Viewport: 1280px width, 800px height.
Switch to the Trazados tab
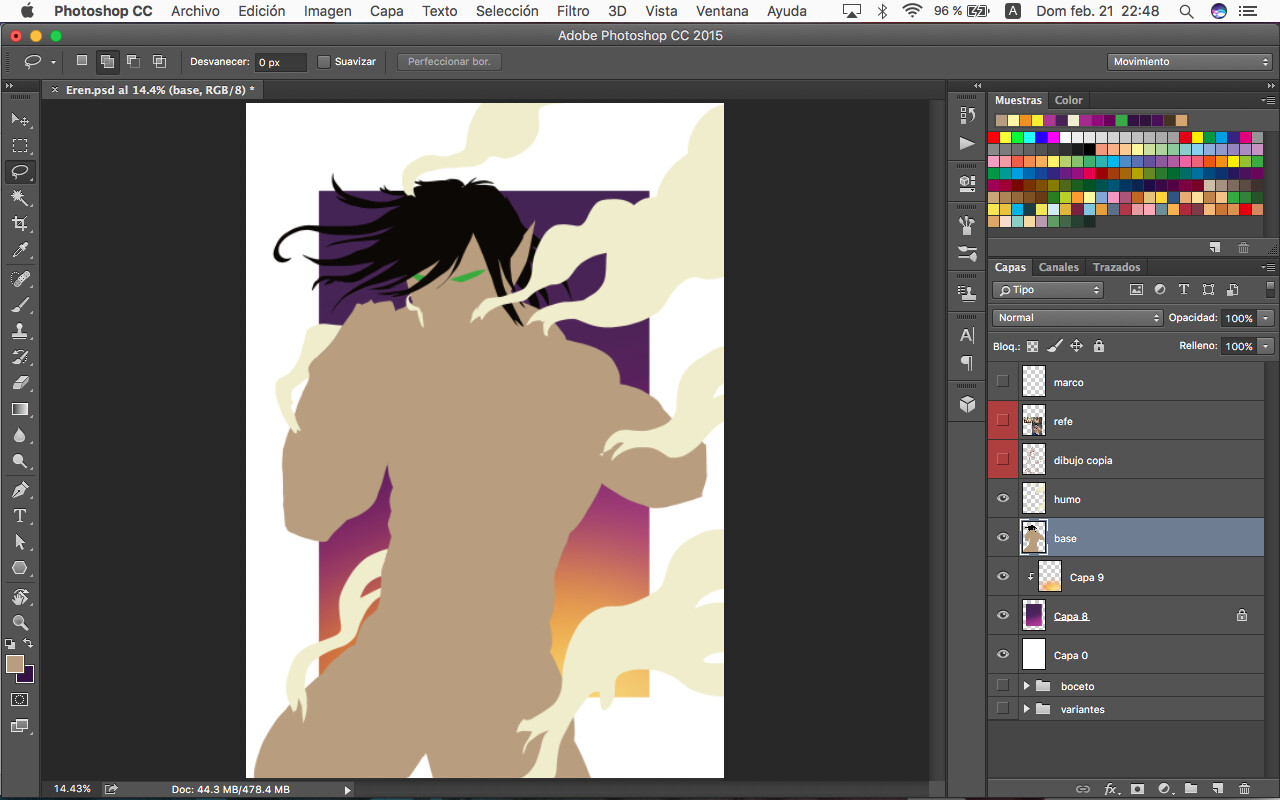pos(1116,267)
